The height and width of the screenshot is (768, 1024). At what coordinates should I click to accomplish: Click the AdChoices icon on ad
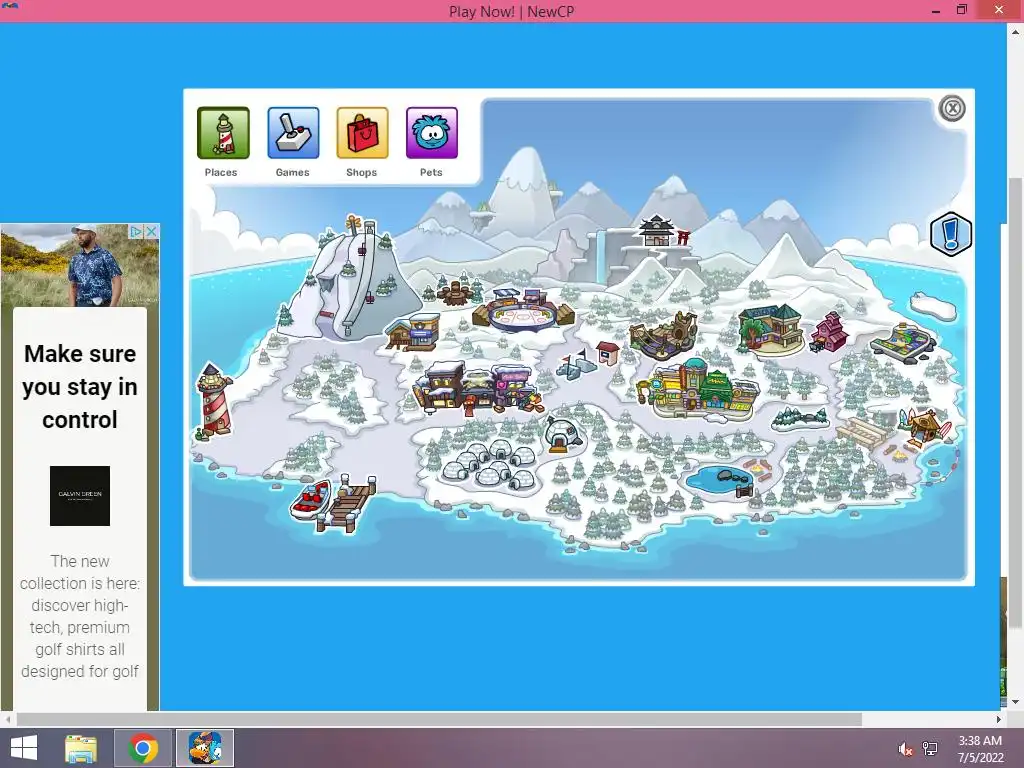(x=136, y=231)
